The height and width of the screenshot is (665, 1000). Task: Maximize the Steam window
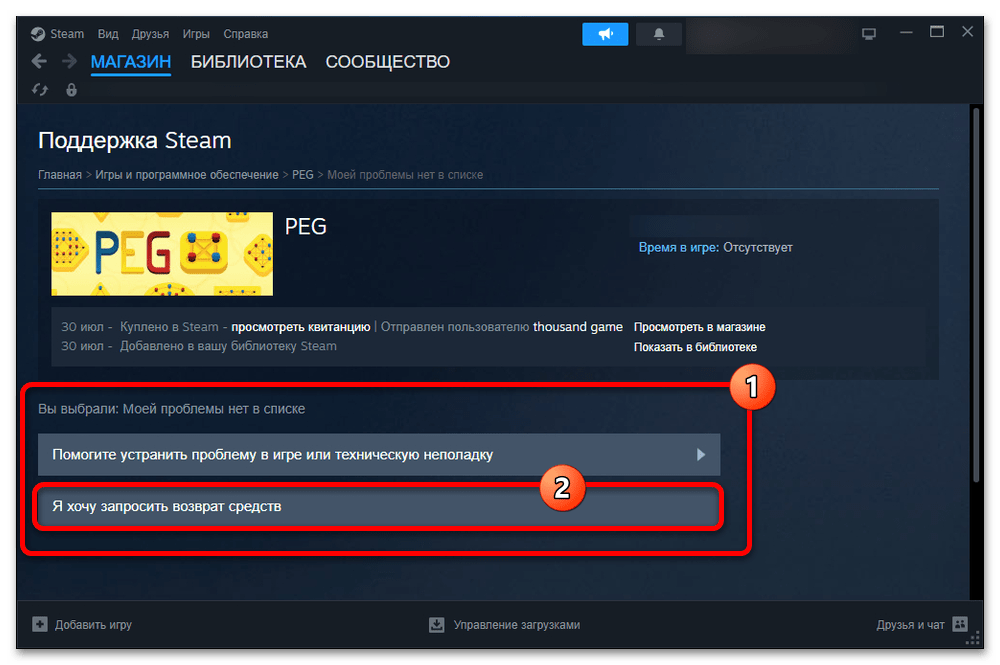936,32
